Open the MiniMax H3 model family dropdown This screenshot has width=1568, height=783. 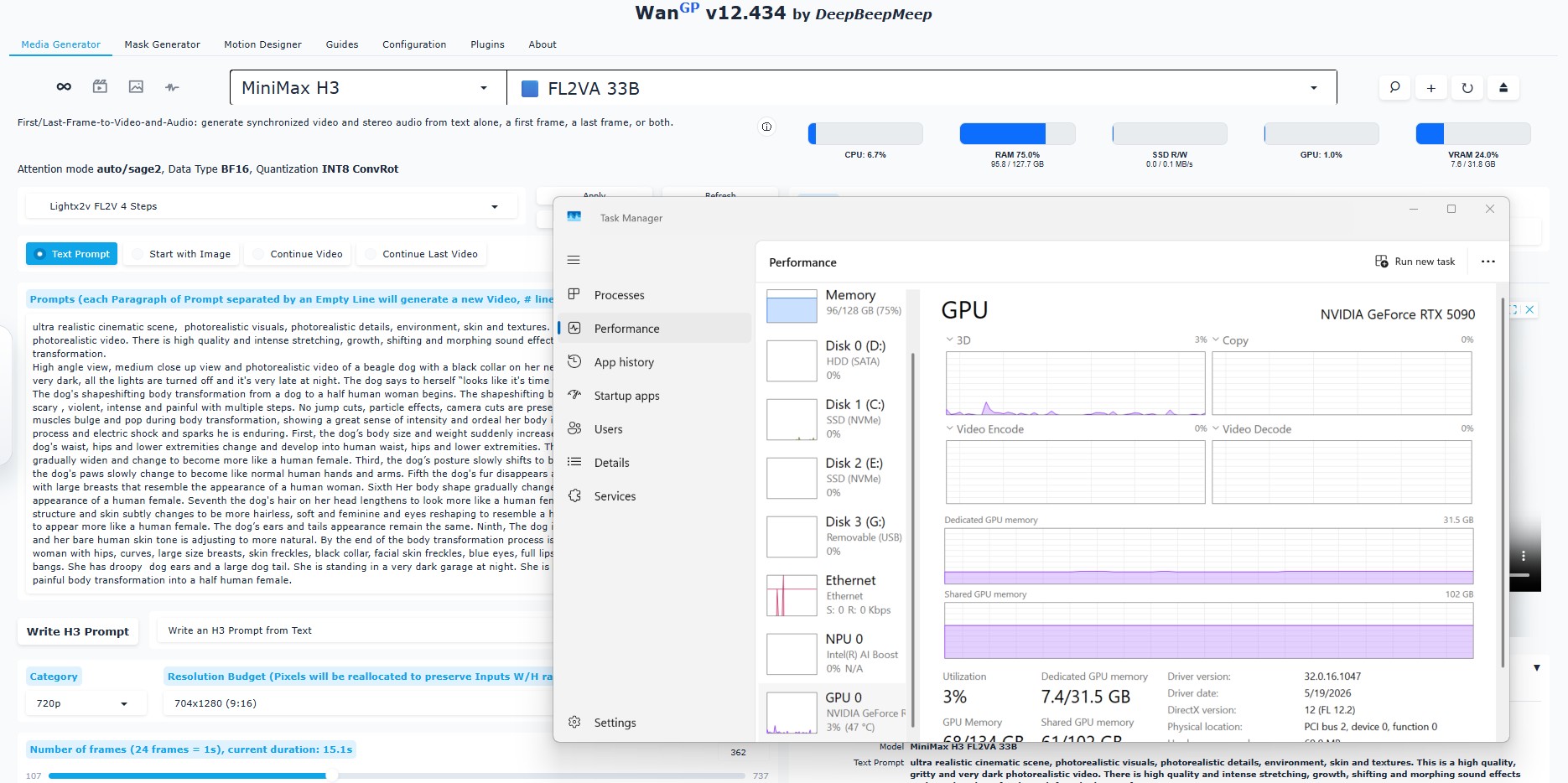(x=368, y=88)
